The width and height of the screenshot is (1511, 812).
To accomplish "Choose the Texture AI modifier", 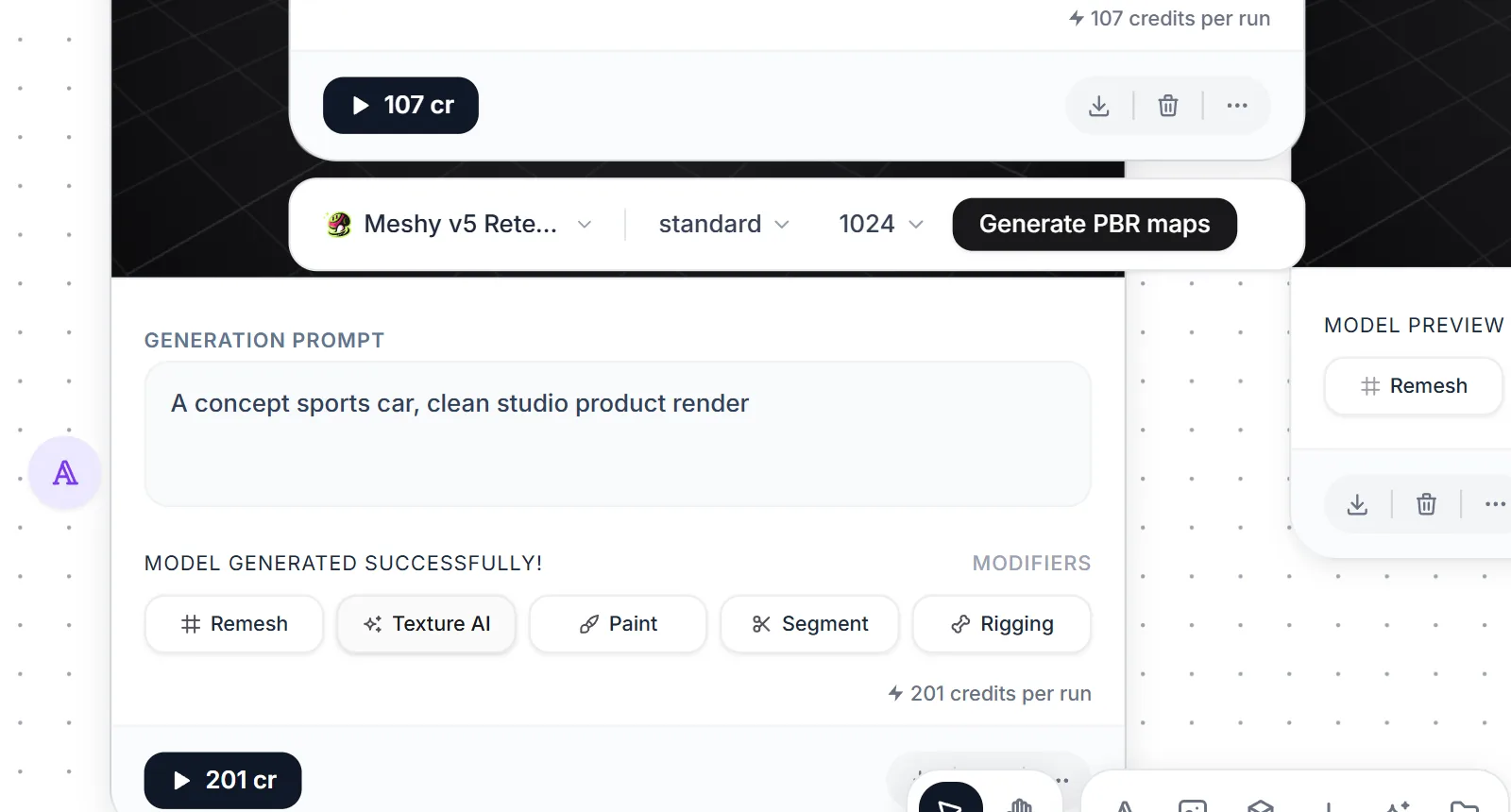I will (427, 624).
